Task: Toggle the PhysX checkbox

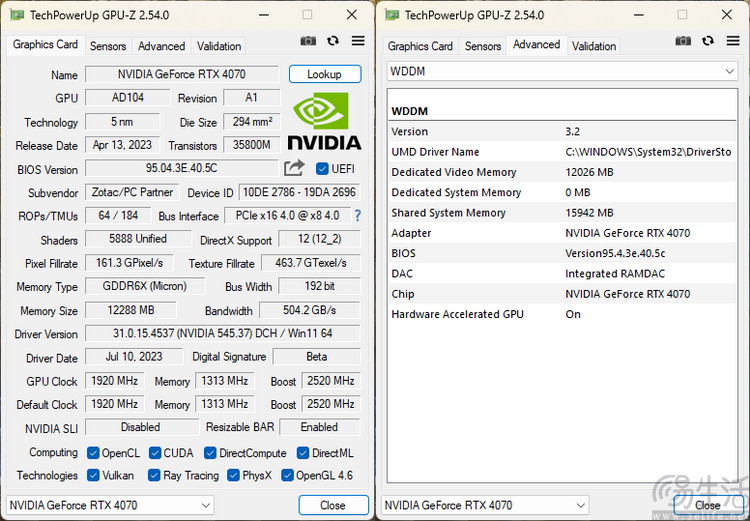Action: tap(233, 475)
